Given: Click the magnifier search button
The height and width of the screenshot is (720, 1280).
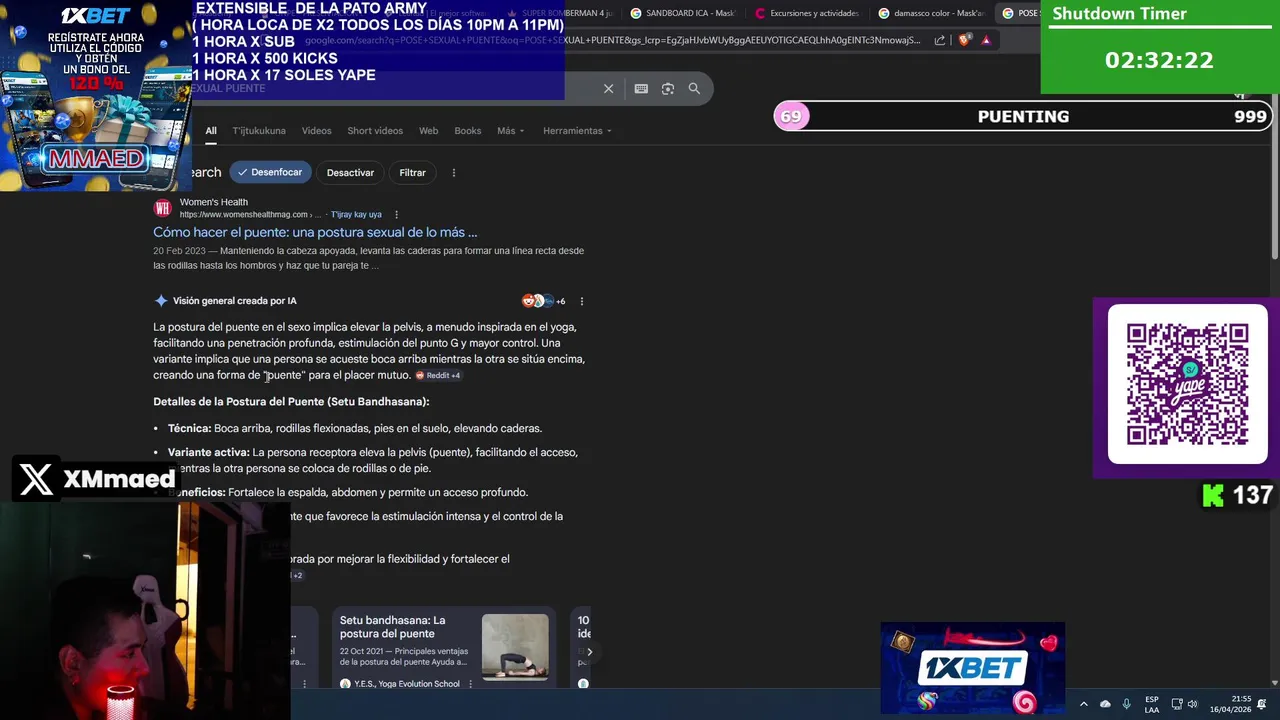Looking at the screenshot, I should point(694,89).
